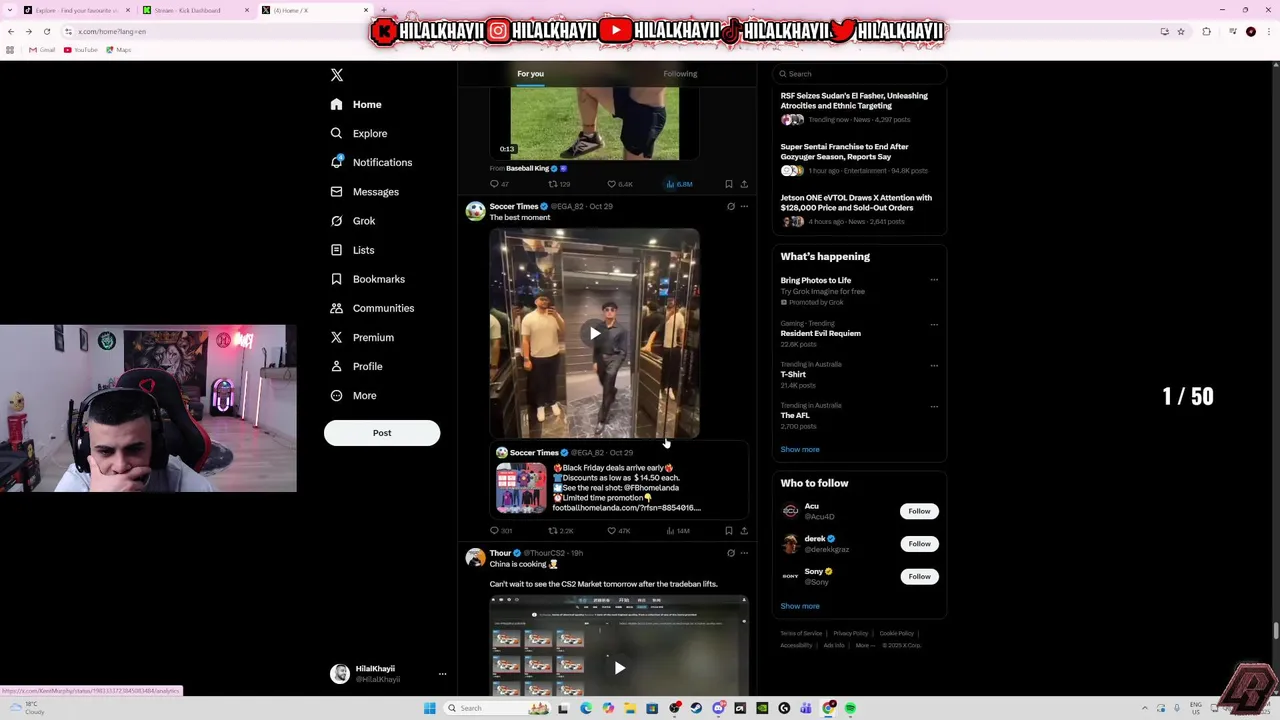The height and width of the screenshot is (720, 1280).
Task: Switch to the For you tab
Action: (530, 74)
